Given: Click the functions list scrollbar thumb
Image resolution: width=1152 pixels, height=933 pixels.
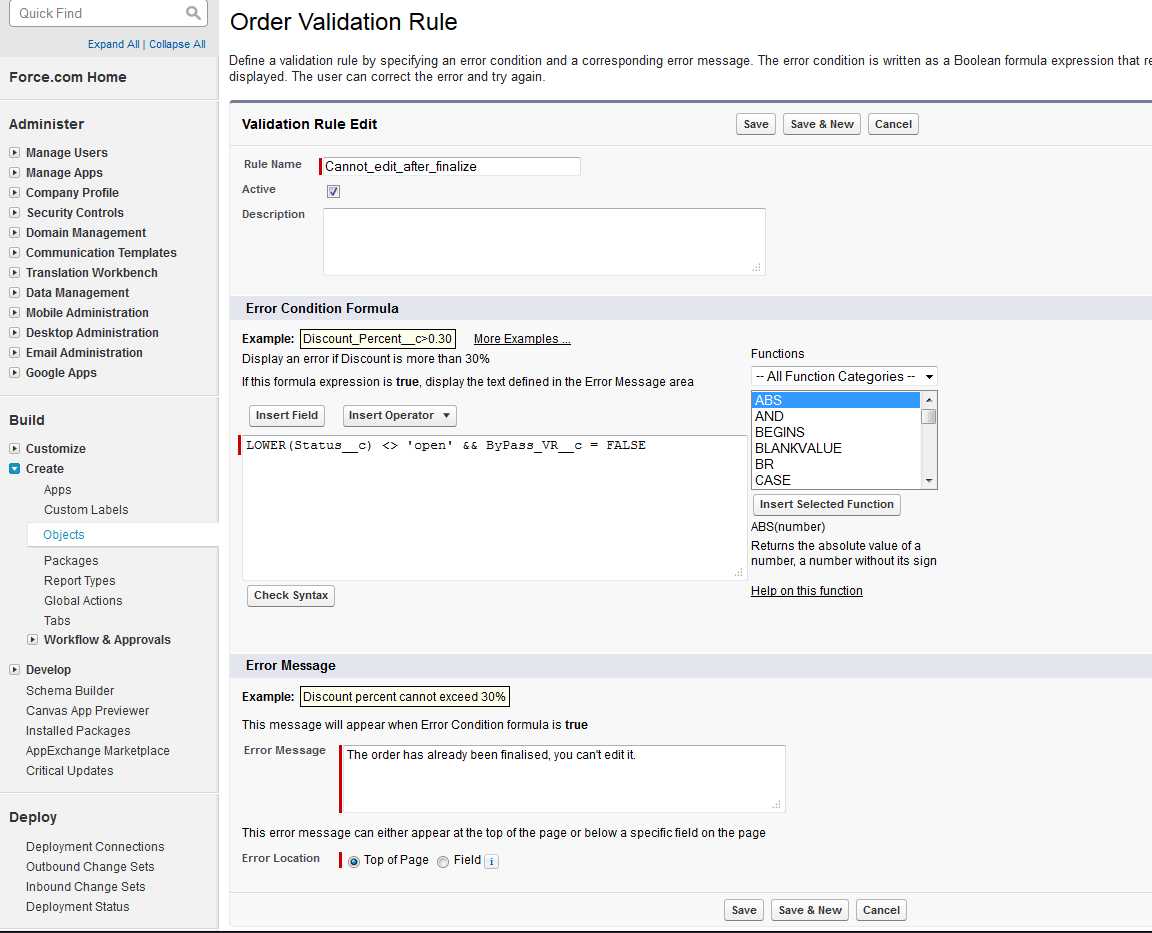Looking at the screenshot, I should pos(929,417).
